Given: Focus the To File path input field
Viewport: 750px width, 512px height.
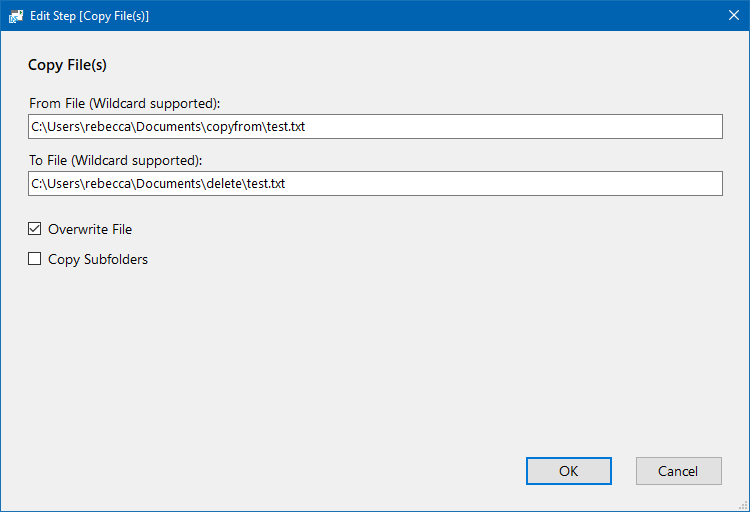Looking at the screenshot, I should tap(375, 183).
